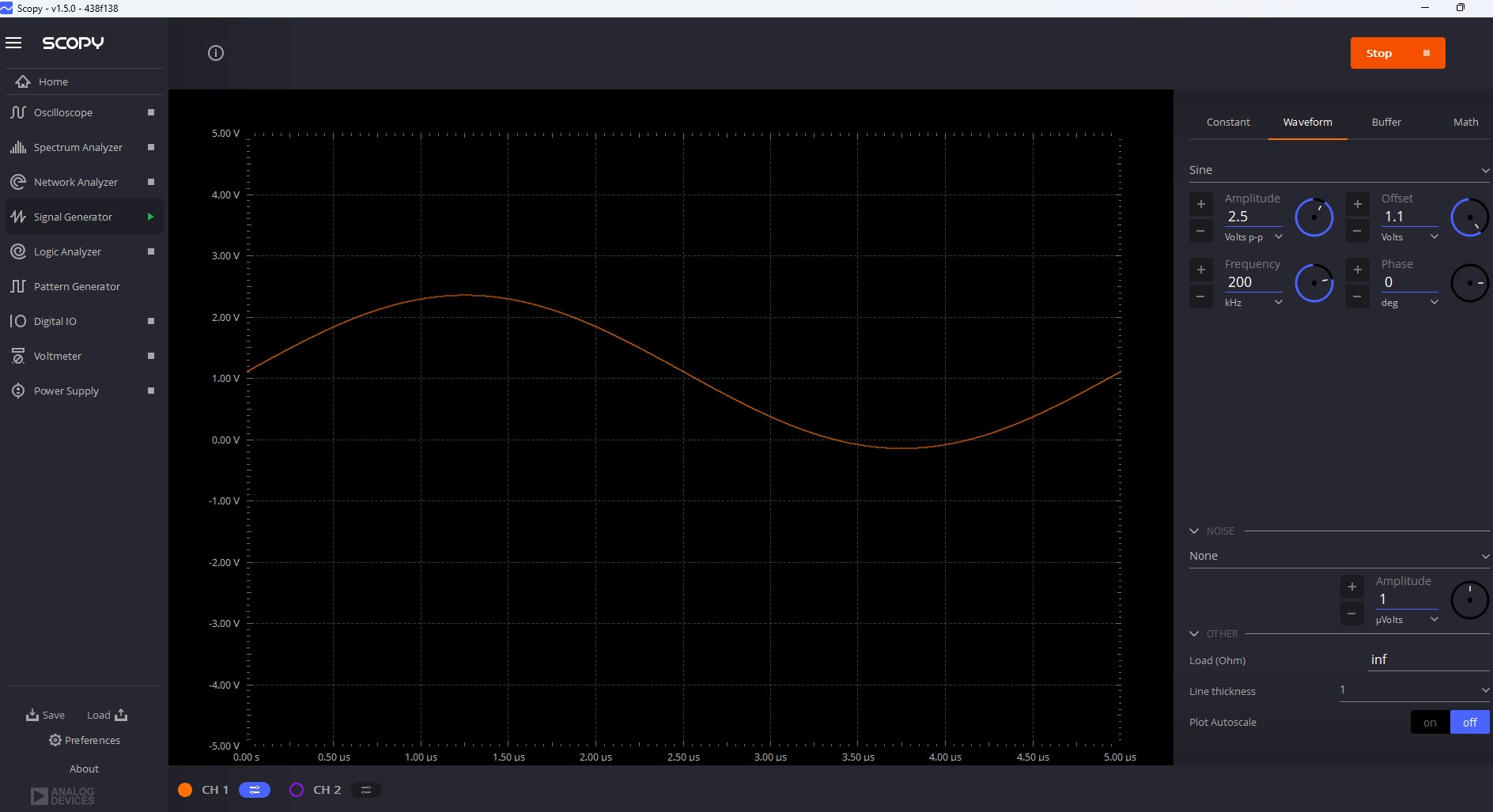Open CH 1 settings menu icon

(255, 790)
